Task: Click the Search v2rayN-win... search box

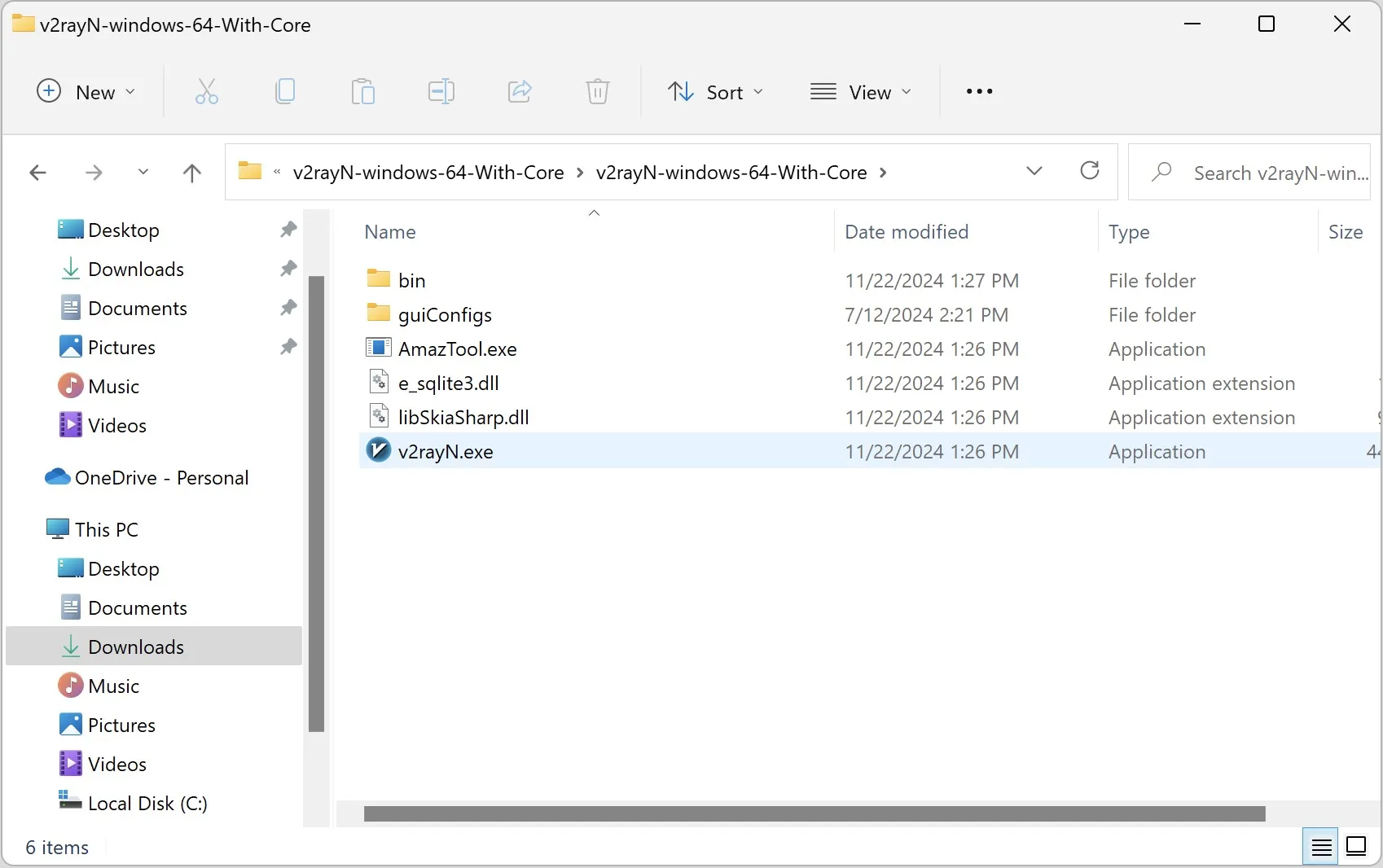Action: pyautogui.click(x=1249, y=172)
